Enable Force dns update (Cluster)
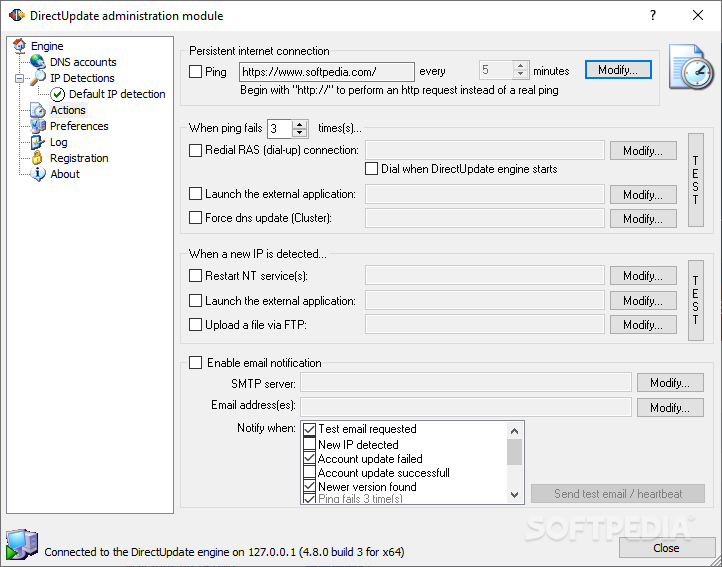722x567 pixels. (195, 217)
